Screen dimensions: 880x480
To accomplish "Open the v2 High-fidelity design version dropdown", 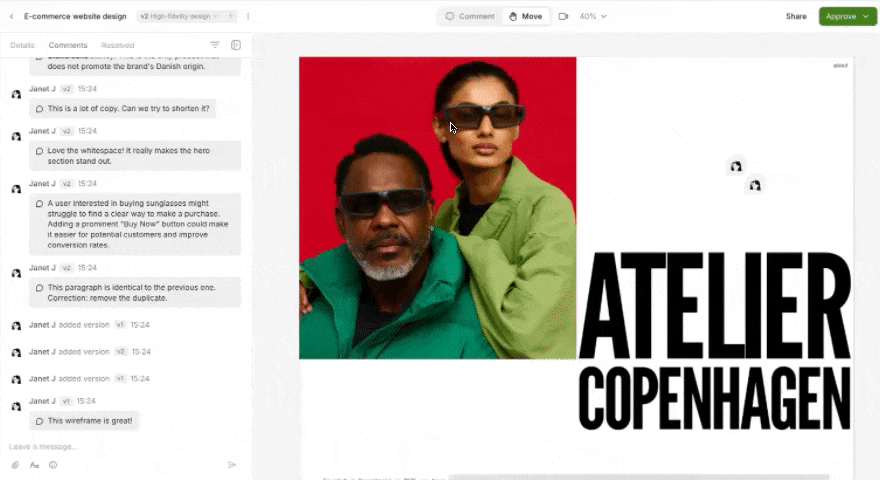I will 179,16.
